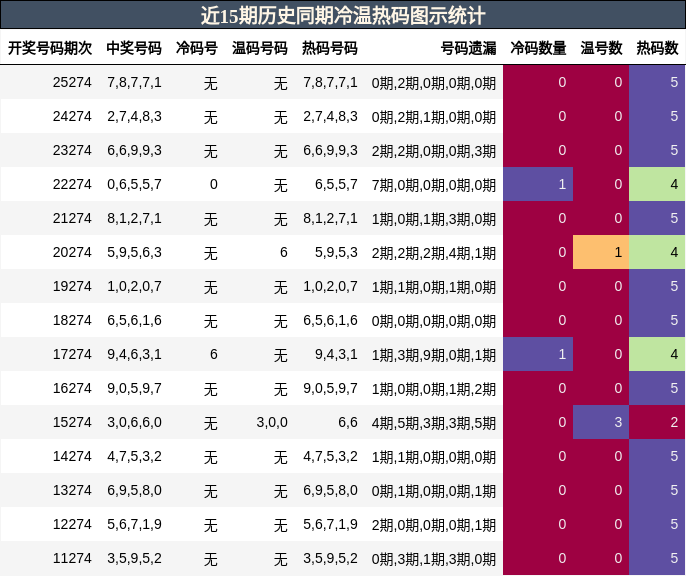686x576 pixels.
Task: Select period number 19274
Action: coord(72,286)
